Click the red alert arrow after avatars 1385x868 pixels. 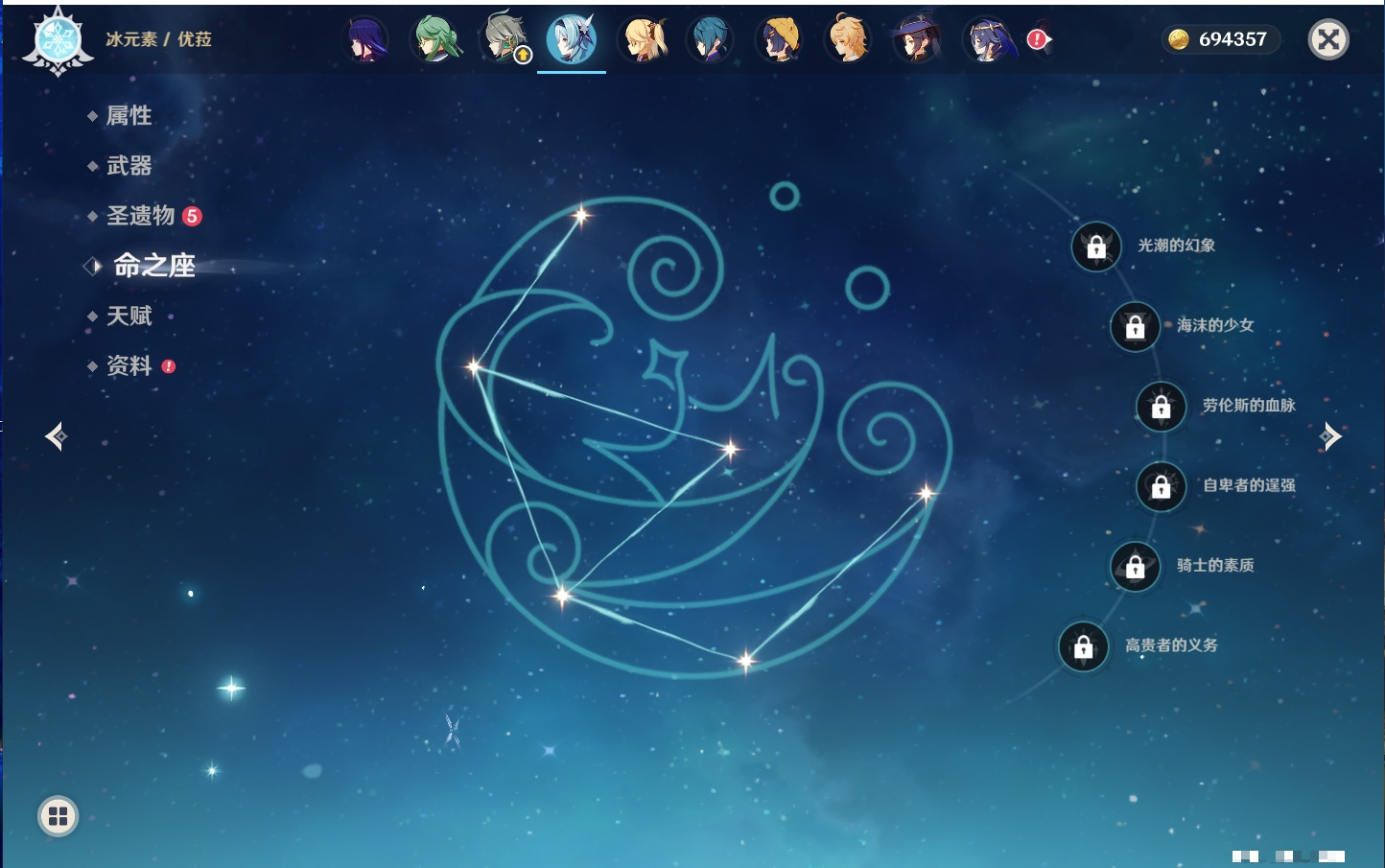[x=1039, y=39]
